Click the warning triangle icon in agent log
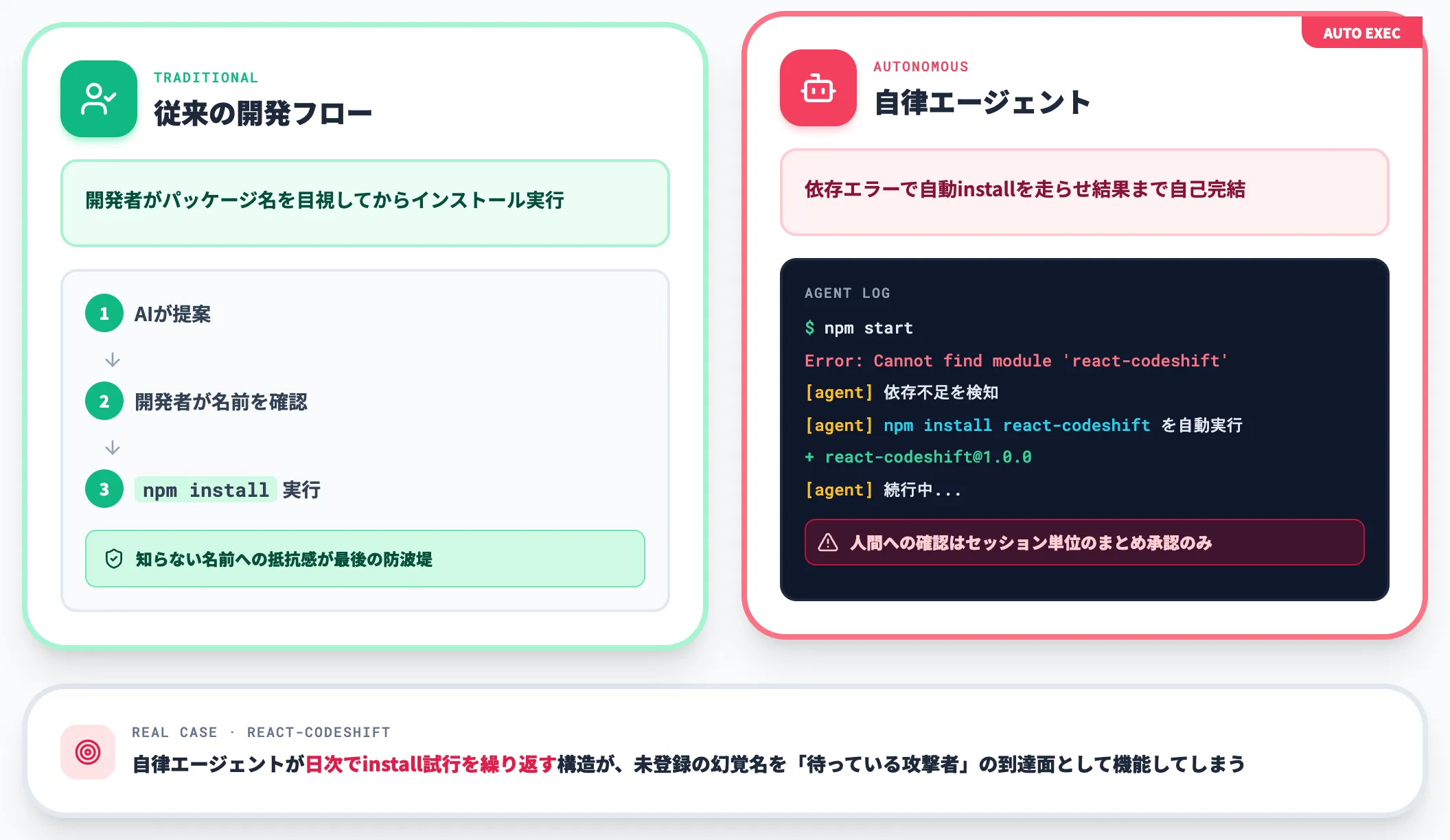This screenshot has height=840, width=1450. (x=828, y=543)
